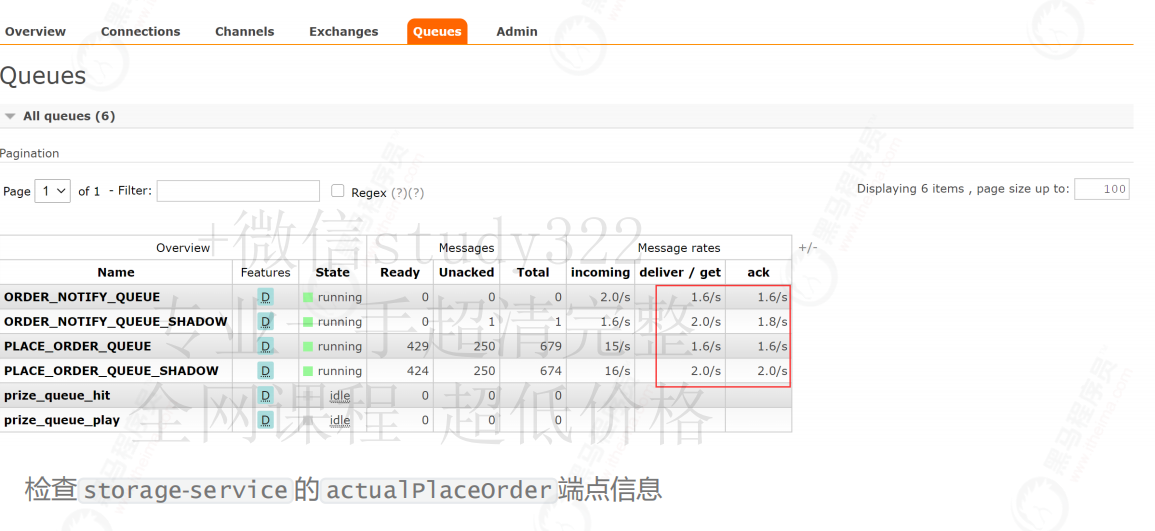
Task: Switch to the Connections tab
Action: 141,32
